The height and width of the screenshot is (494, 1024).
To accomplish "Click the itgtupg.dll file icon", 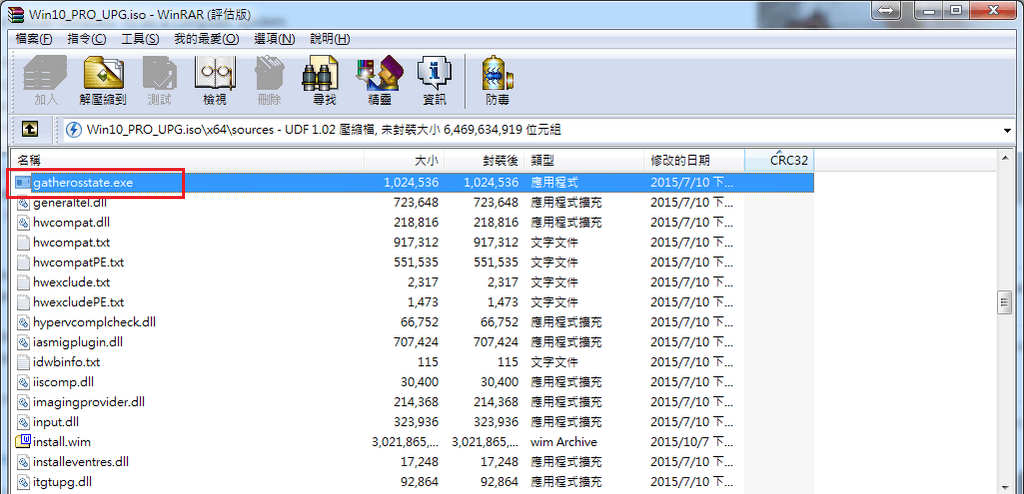I will [24, 482].
